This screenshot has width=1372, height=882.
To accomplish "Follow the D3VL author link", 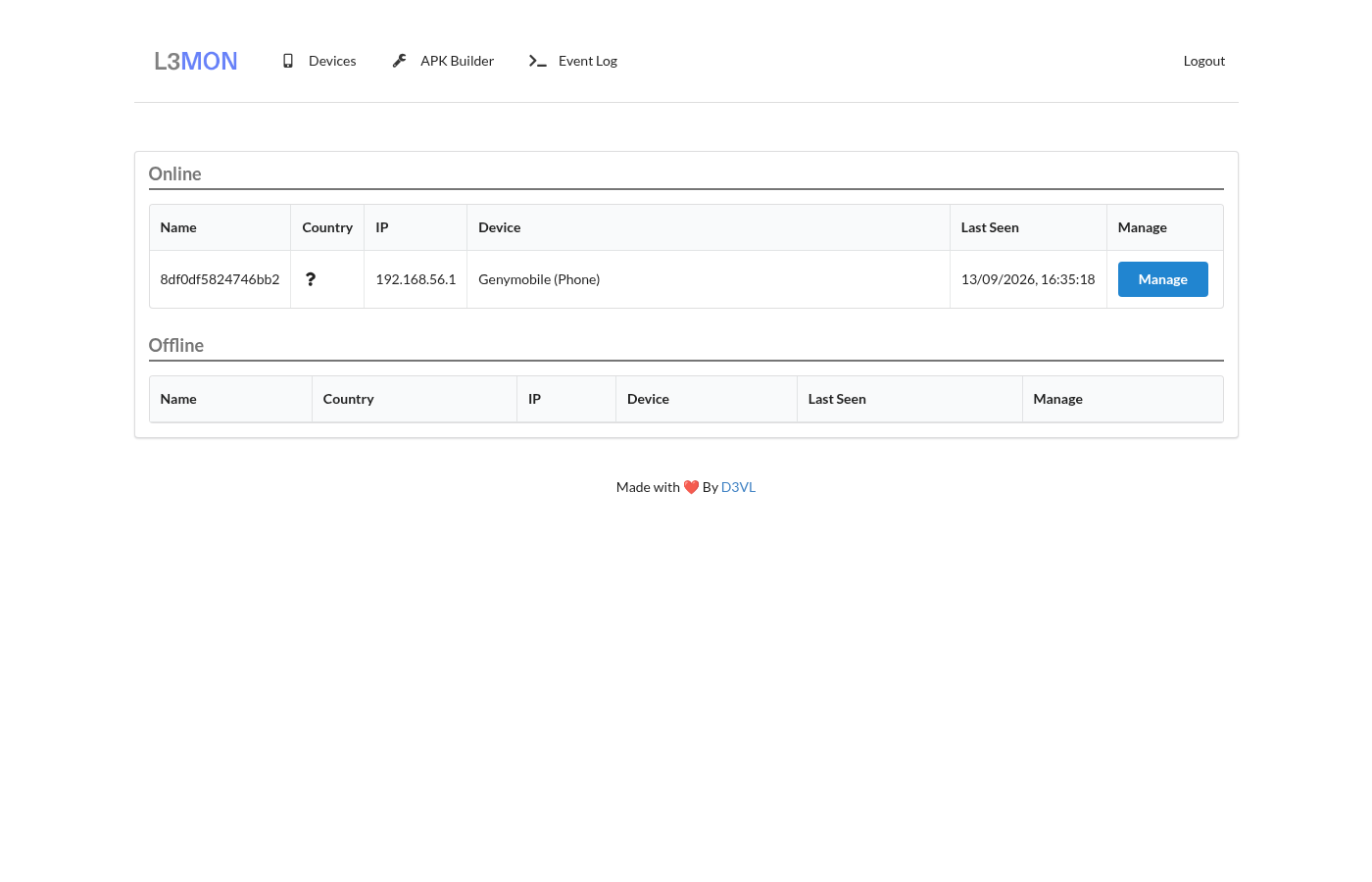I will (738, 487).
